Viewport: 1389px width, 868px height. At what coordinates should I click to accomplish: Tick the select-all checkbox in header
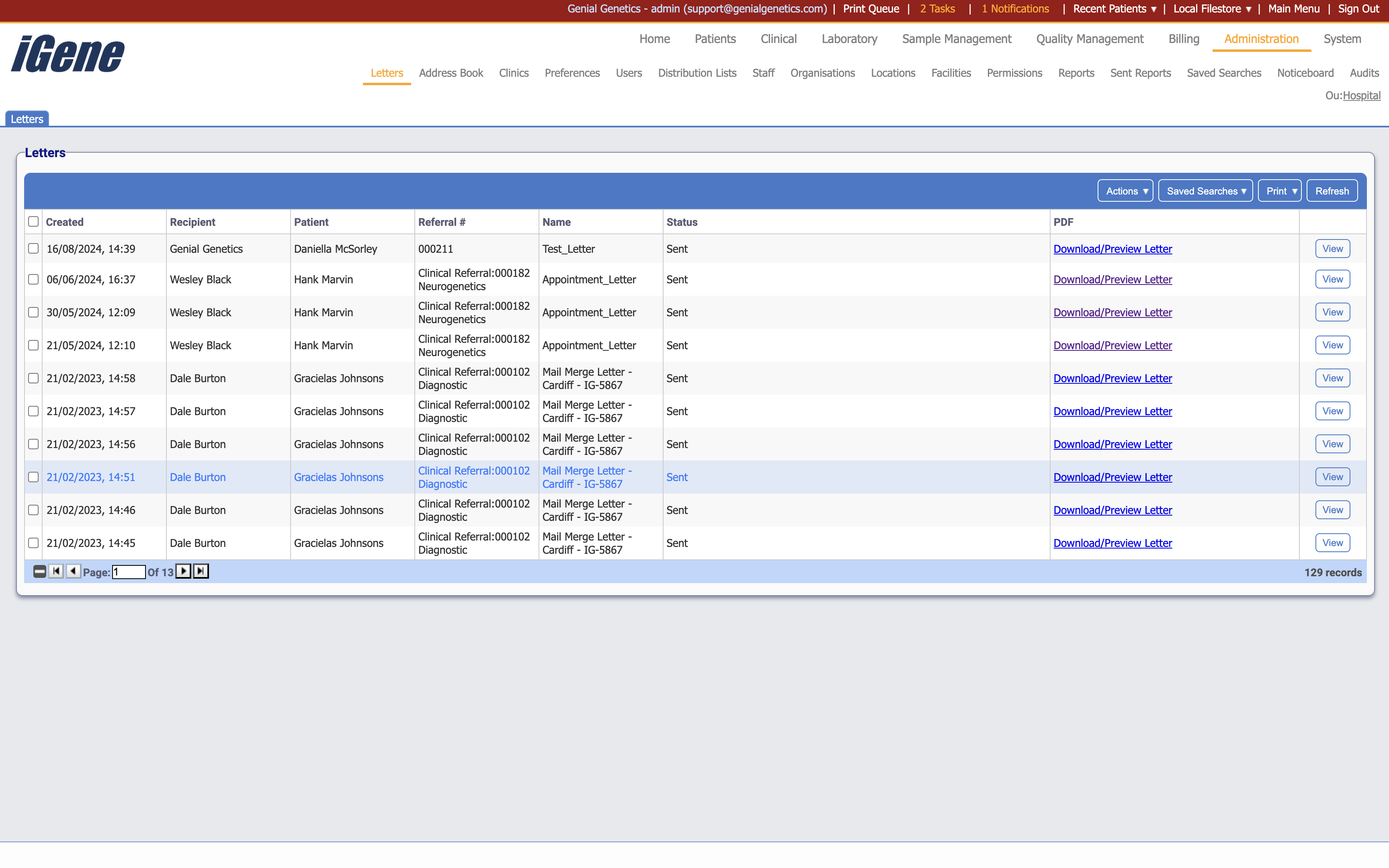33,221
